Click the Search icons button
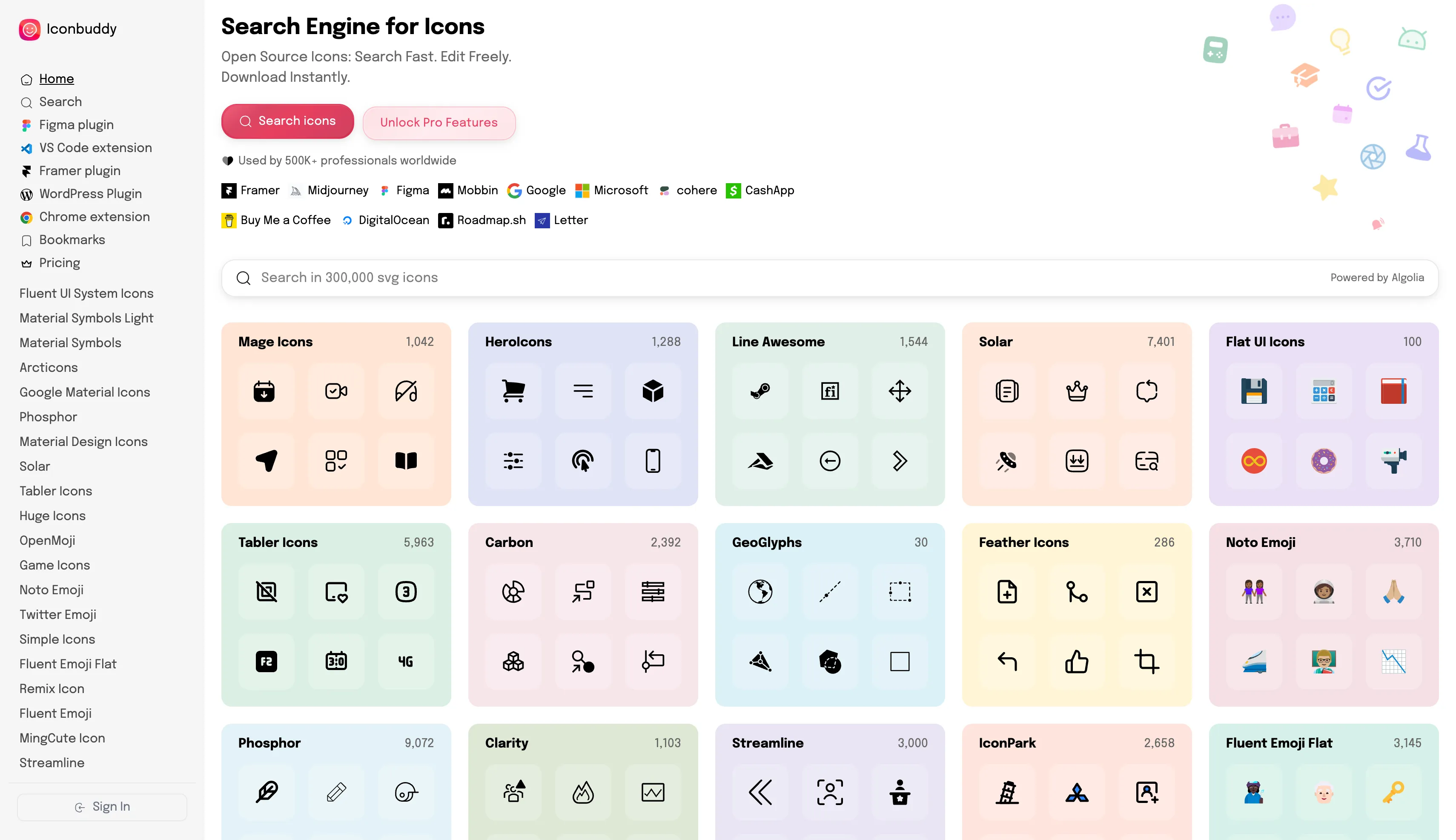This screenshot has height=840, width=1456. click(287, 121)
